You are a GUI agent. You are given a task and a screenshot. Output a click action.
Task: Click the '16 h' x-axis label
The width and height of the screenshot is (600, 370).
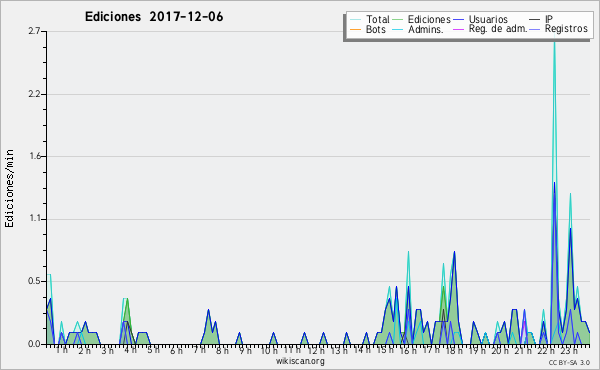click(x=408, y=350)
